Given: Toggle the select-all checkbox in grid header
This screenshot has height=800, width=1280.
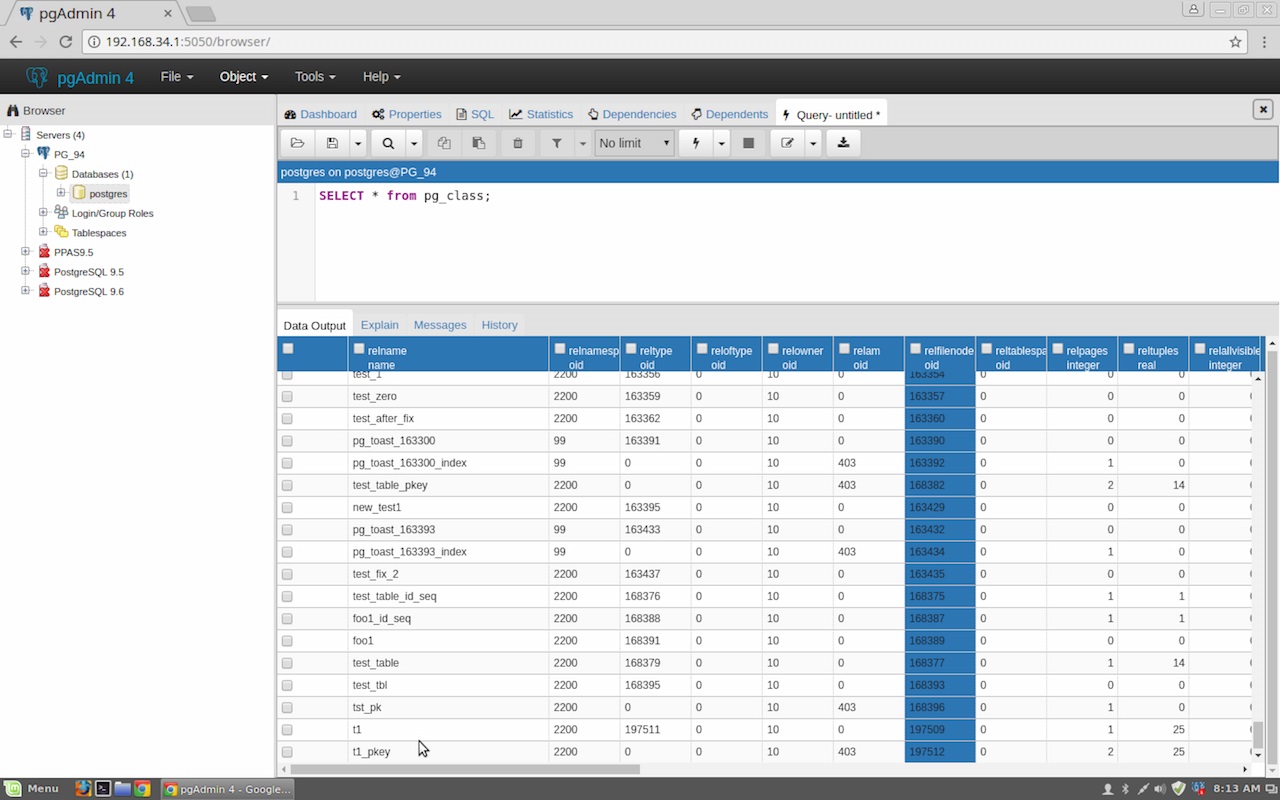Looking at the screenshot, I should point(288,349).
